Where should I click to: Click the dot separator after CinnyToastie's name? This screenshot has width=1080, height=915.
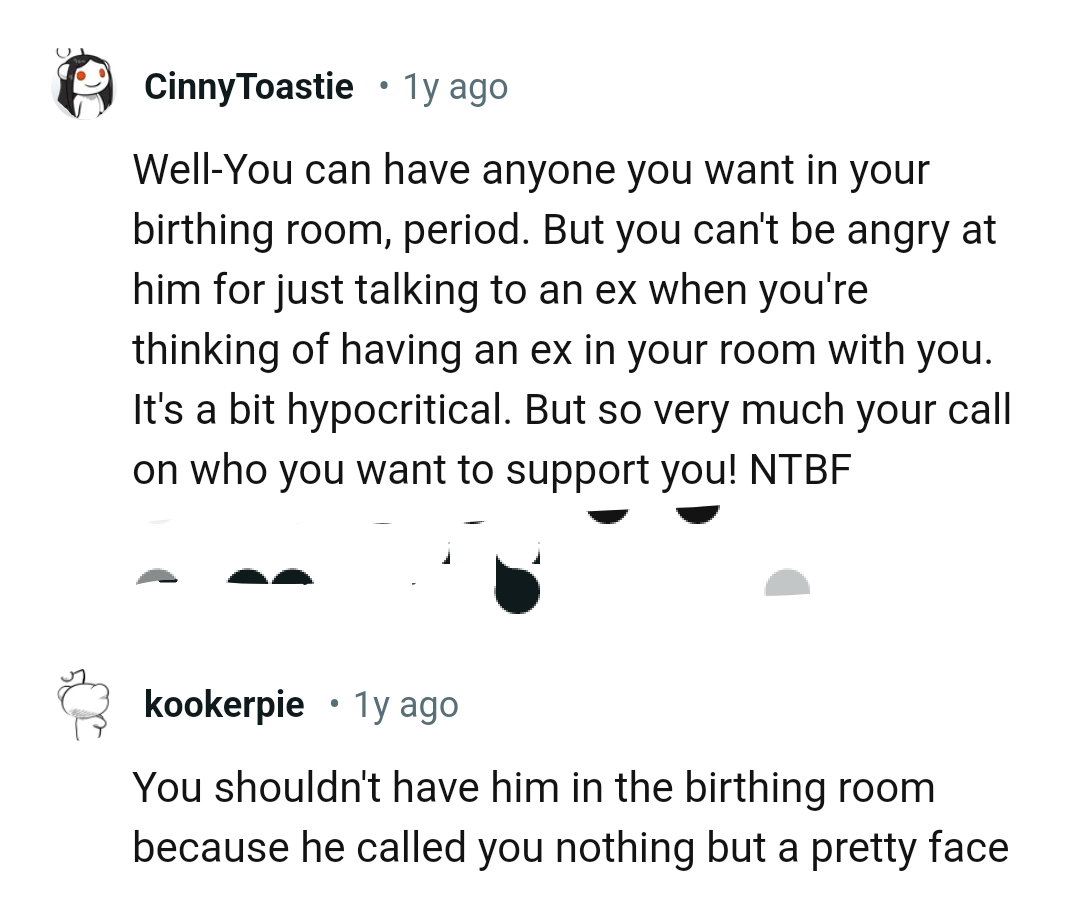(383, 86)
